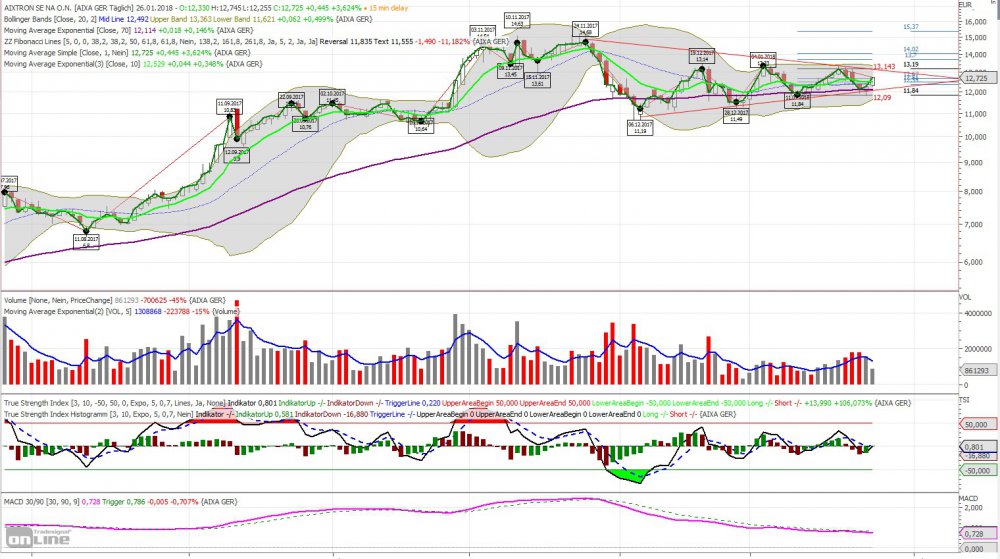Select Moving Average Exponential [Close, 70] legend
Viewport: 1000px width, 559px height.
[x=128, y=31]
